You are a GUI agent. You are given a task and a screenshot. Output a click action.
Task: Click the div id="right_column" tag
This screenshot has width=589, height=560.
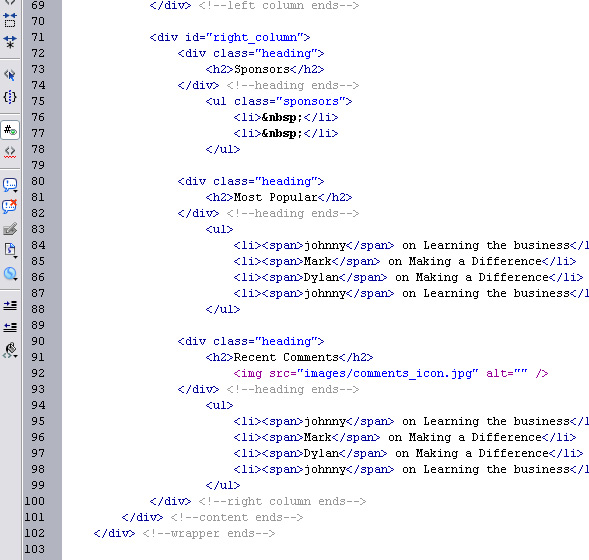[x=230, y=38]
